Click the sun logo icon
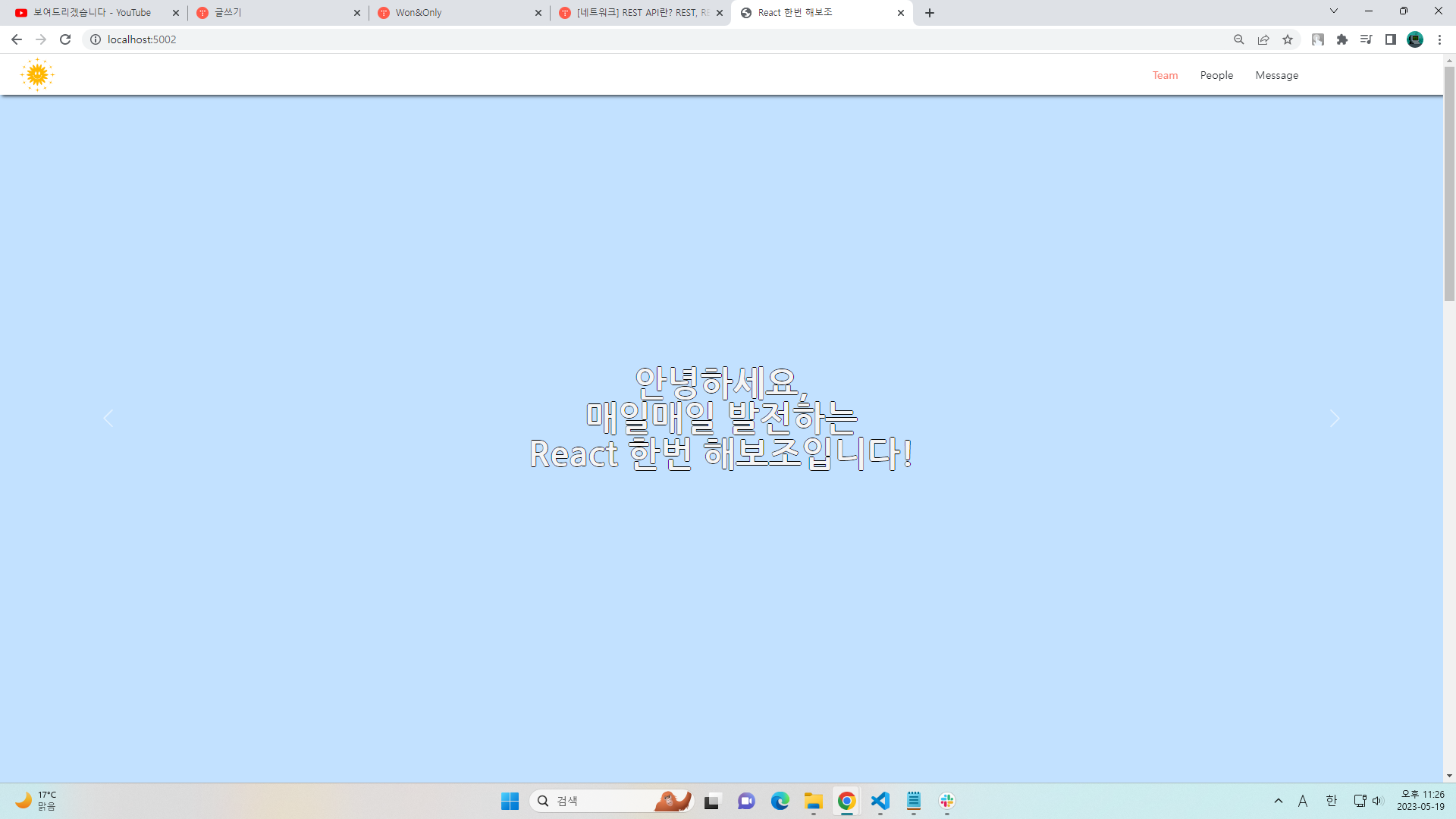The image size is (1456, 819). (36, 75)
